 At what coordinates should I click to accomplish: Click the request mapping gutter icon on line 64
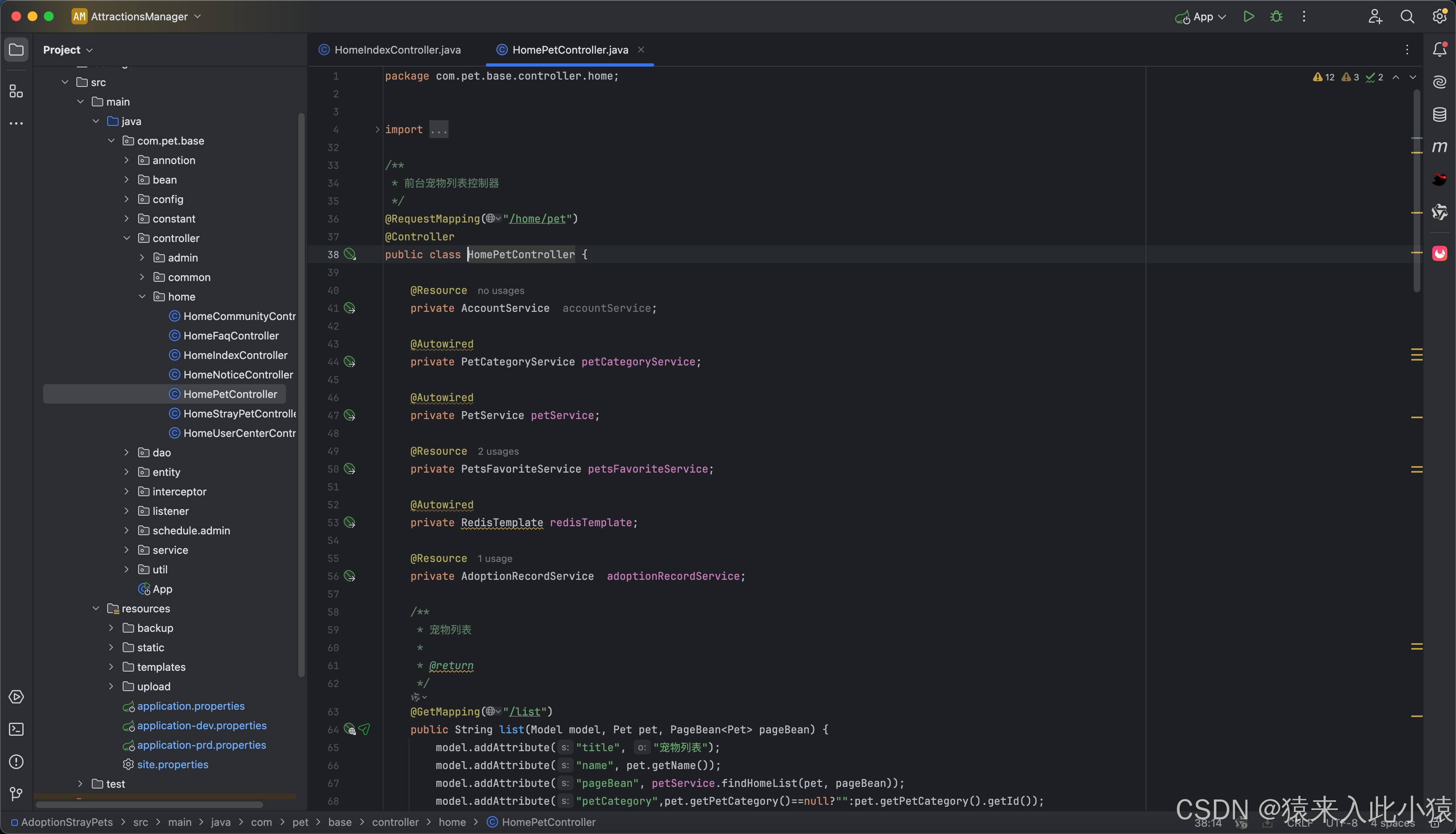[x=349, y=730]
